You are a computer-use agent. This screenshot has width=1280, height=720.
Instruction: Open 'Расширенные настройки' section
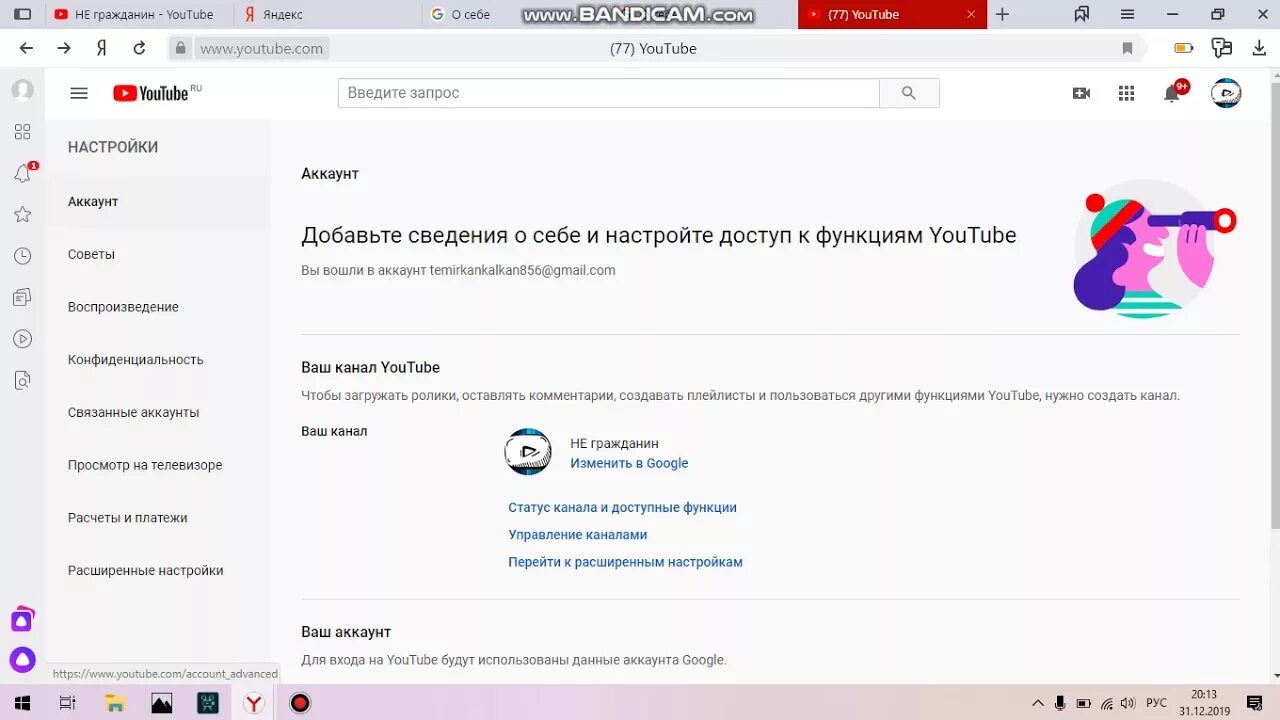157,571
